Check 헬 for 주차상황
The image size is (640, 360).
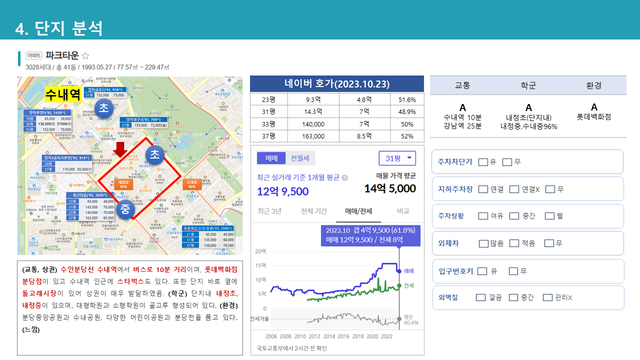(550, 216)
